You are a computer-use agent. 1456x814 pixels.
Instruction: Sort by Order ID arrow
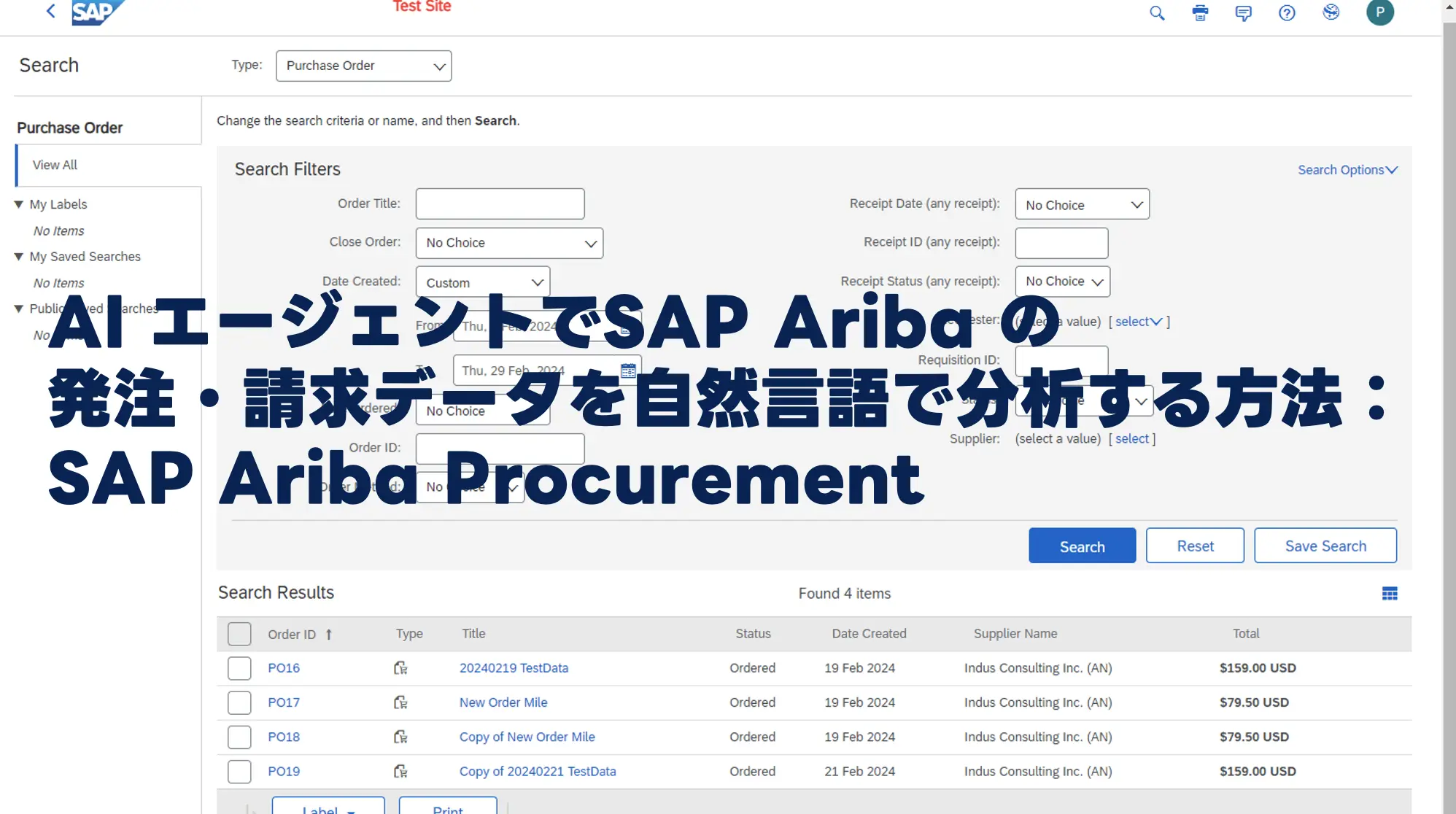[x=329, y=634]
